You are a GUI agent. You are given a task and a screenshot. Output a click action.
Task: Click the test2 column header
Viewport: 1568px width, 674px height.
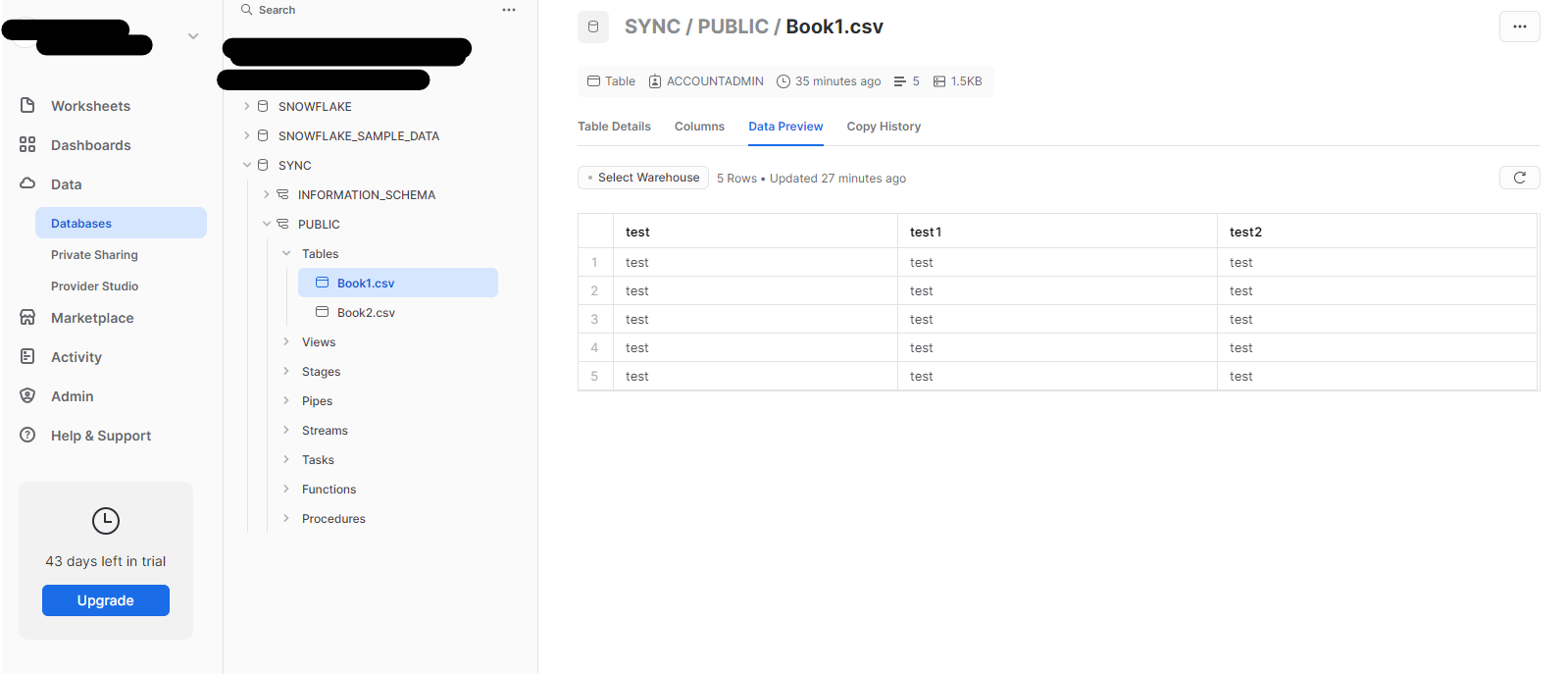(1377, 232)
